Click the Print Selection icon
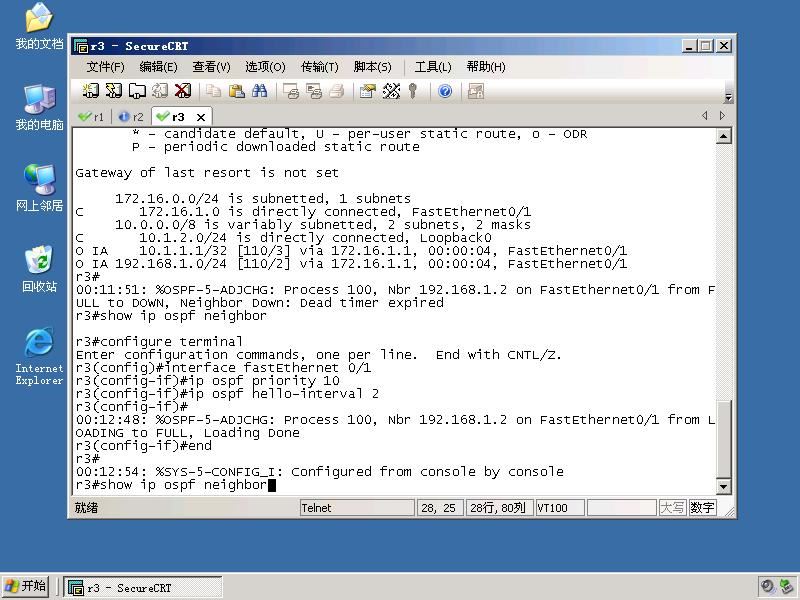This screenshot has height=600, width=800. [314, 91]
